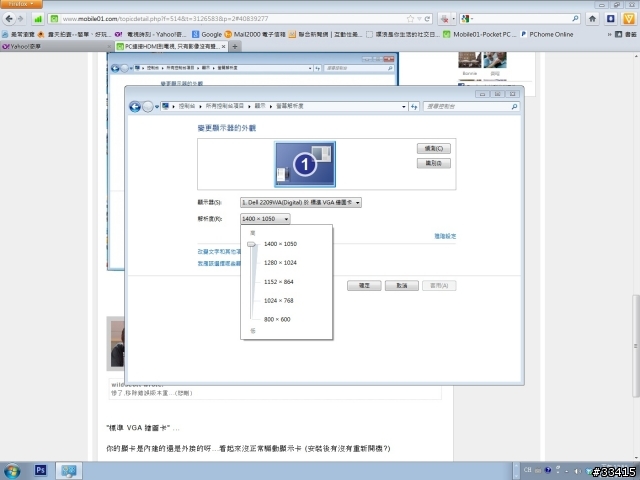Open a new tab with plus button
Viewport: 640px width, 480px height.
235,47
